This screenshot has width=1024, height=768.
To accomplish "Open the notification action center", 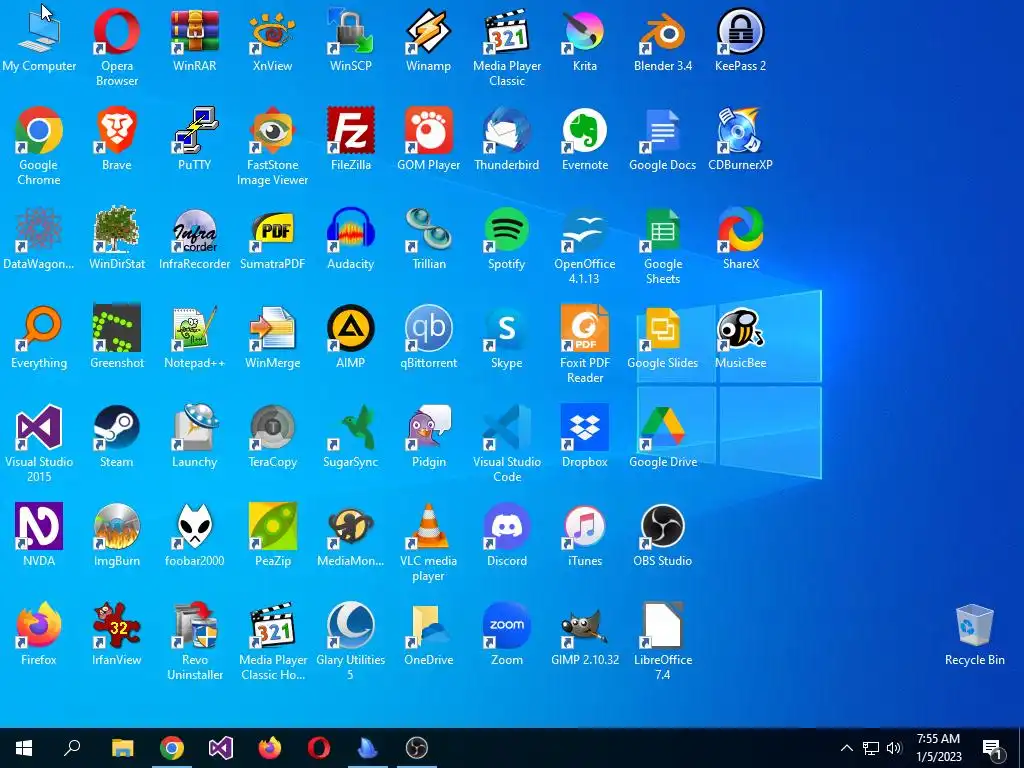I will 993,748.
